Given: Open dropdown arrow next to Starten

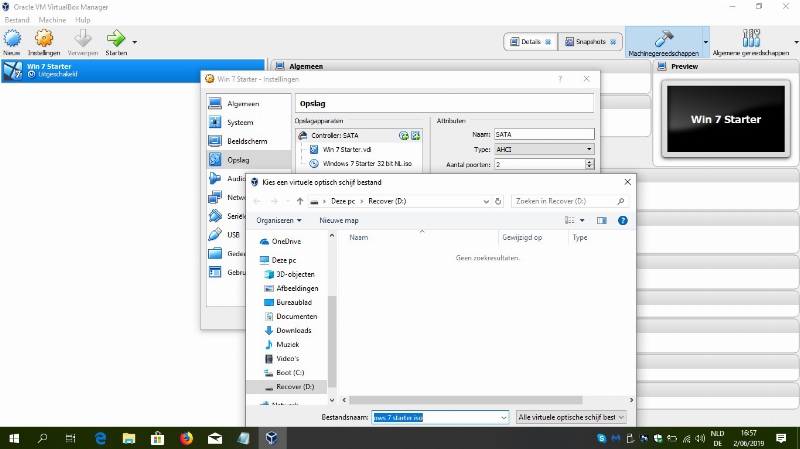Looking at the screenshot, I should tap(135, 42).
